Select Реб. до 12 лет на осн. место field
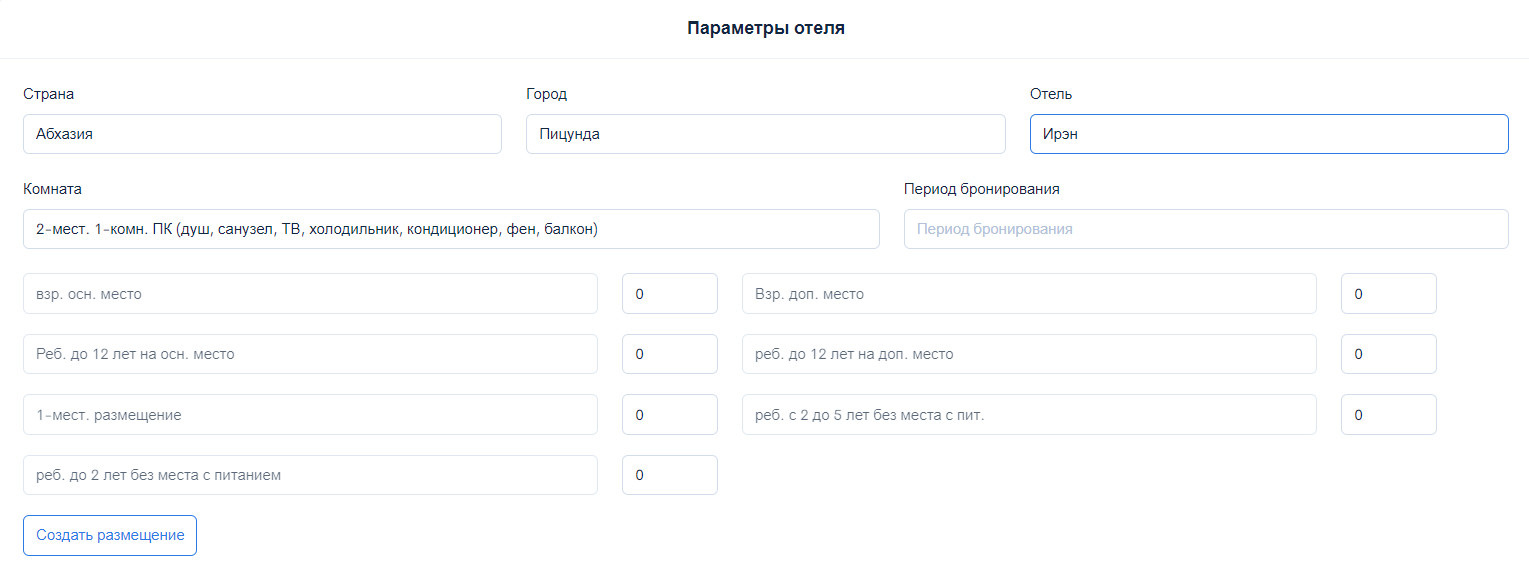The width and height of the screenshot is (1529, 575). 310,354
